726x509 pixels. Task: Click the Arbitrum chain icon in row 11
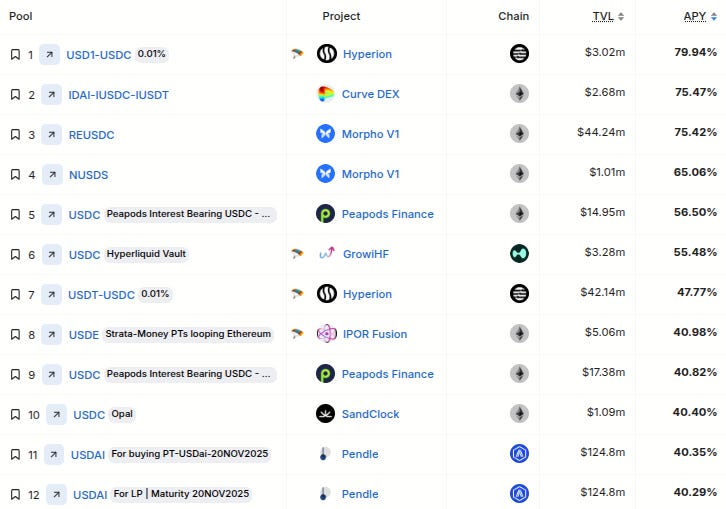[x=519, y=453]
